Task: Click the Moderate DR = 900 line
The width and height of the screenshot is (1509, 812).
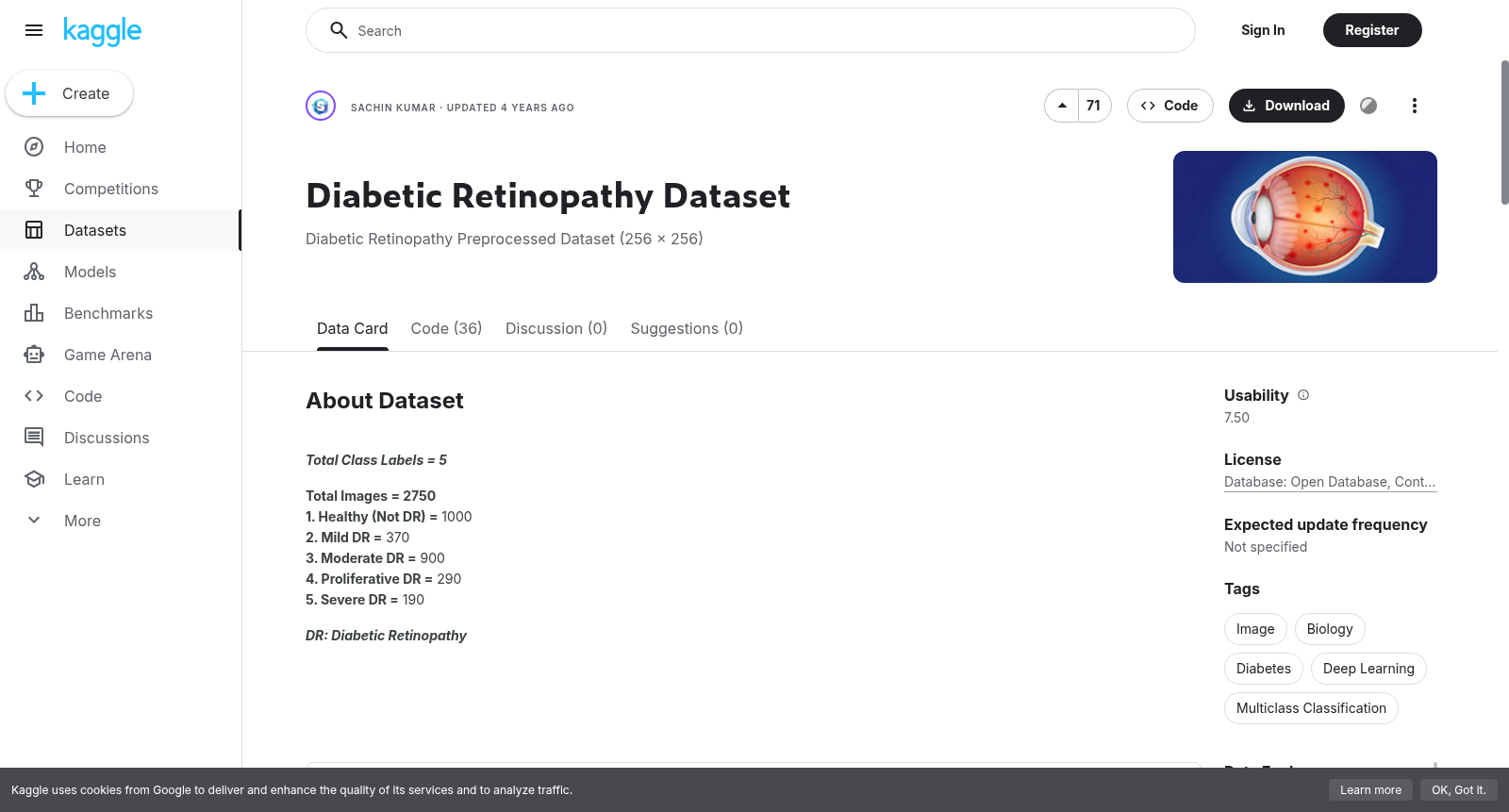Action: [x=375, y=558]
